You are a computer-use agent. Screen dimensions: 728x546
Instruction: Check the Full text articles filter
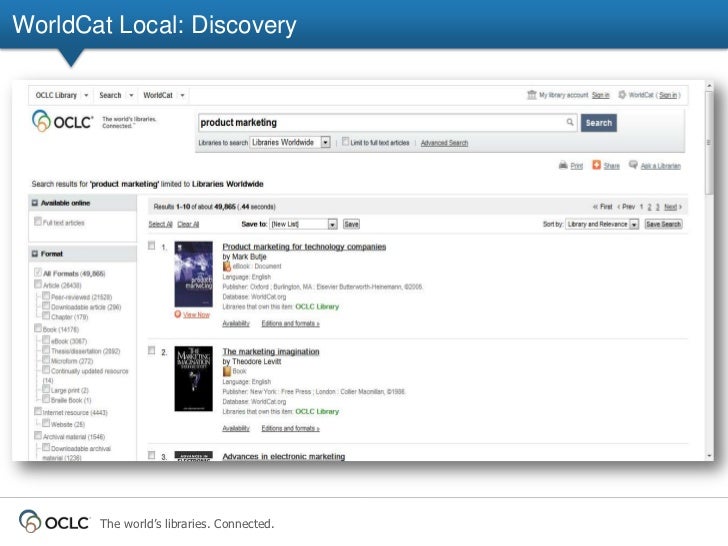[38, 222]
